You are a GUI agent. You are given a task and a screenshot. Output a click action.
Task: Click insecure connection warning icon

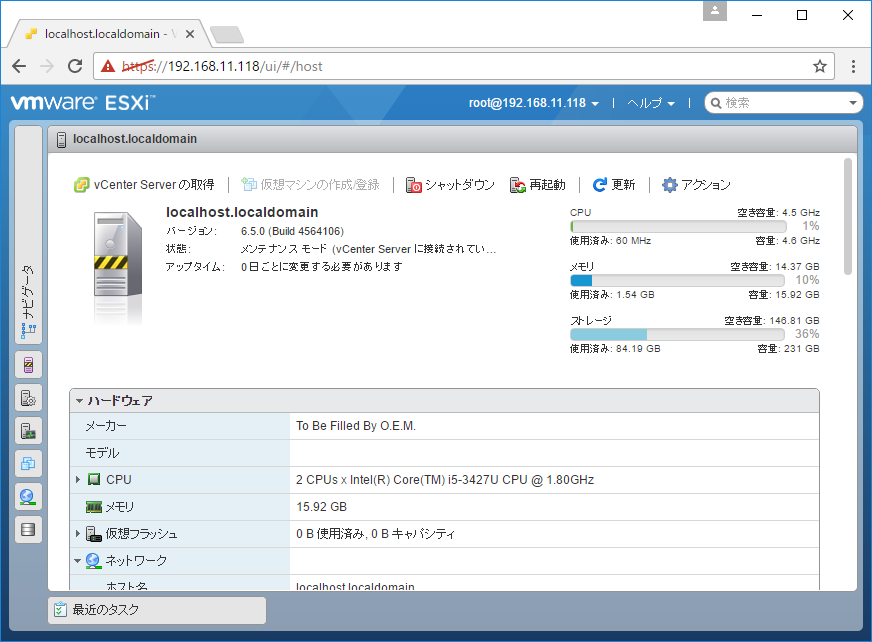(x=108, y=66)
